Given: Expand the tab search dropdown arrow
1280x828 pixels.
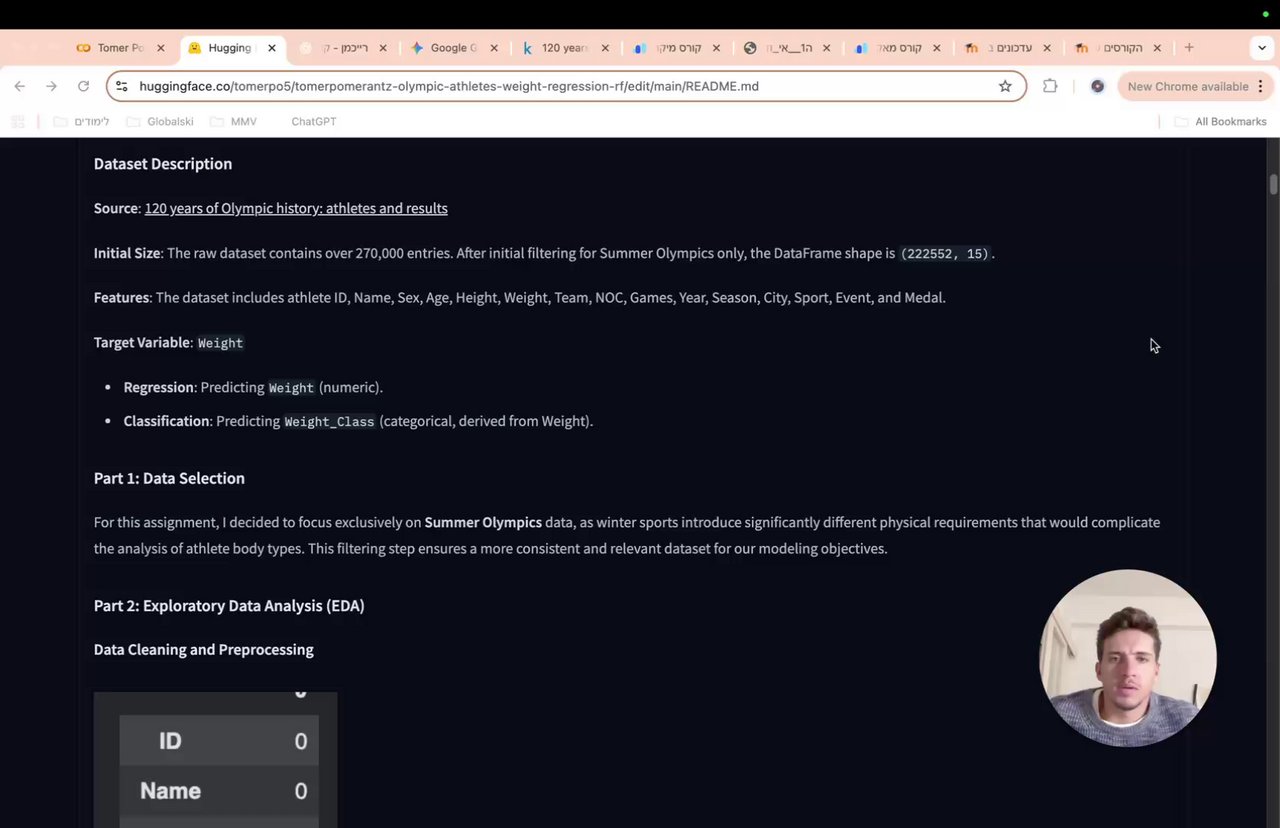Looking at the screenshot, I should pyautogui.click(x=1262, y=47).
